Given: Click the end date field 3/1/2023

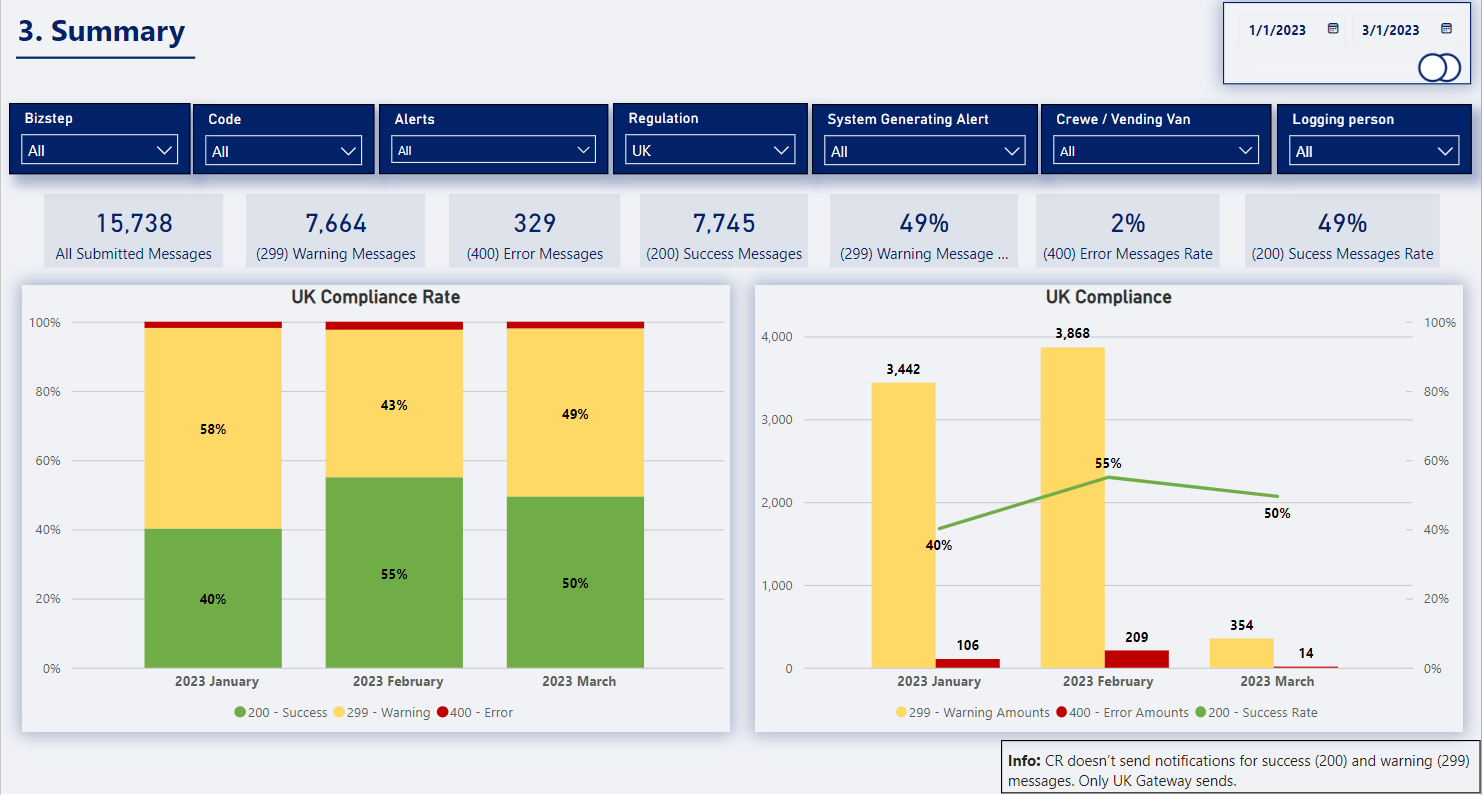Looking at the screenshot, I should click(1390, 30).
